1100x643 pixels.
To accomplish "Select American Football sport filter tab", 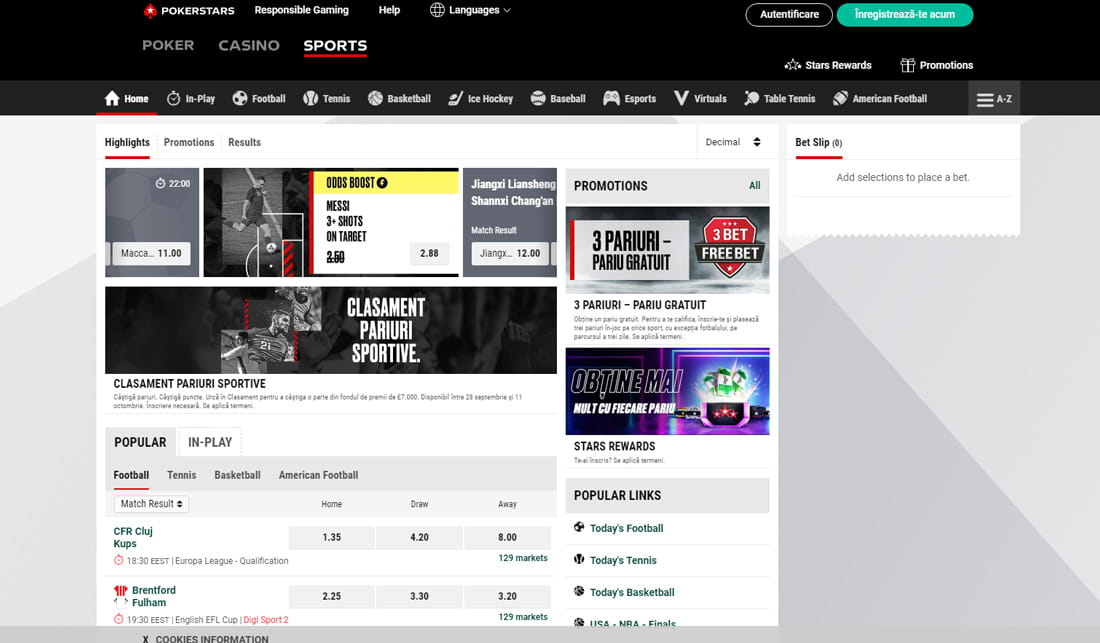I will pyautogui.click(x=318, y=475).
